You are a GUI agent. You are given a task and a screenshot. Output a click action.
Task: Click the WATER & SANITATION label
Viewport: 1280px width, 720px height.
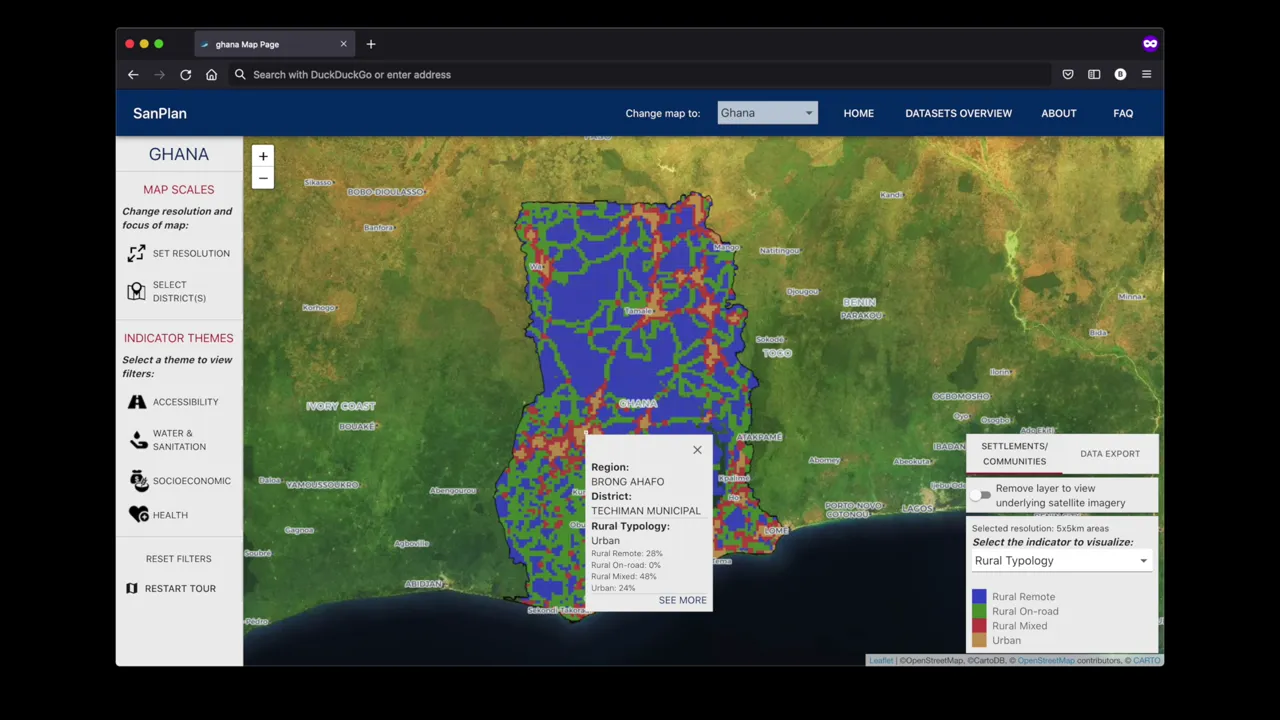pyautogui.click(x=179, y=440)
